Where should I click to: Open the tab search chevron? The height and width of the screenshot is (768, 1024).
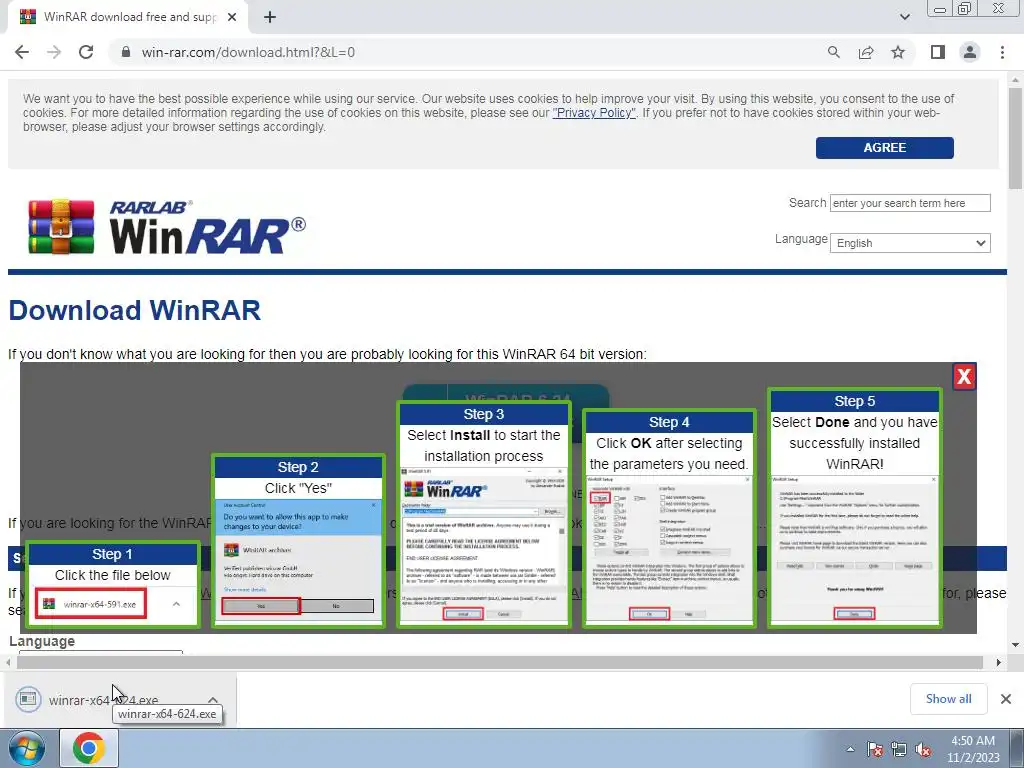click(x=904, y=17)
